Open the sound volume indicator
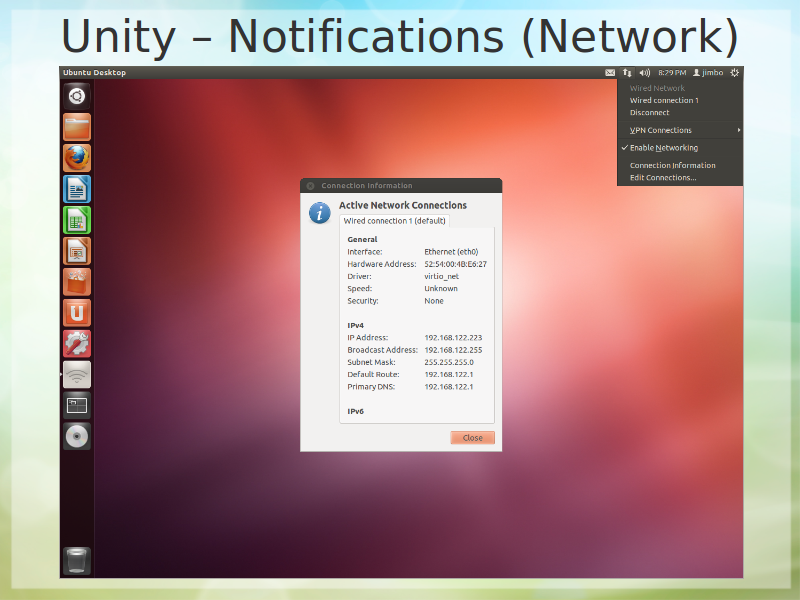Screen dimensions: 800x600 pyautogui.click(x=644, y=73)
